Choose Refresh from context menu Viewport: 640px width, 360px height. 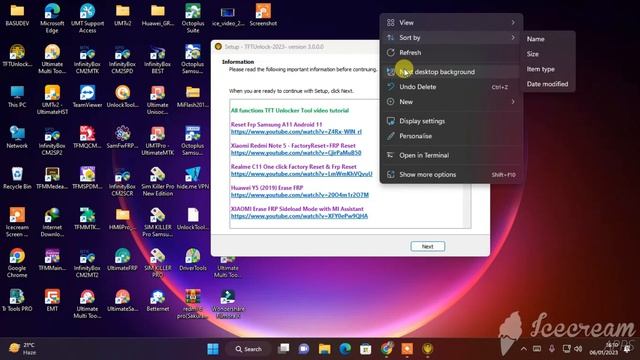tap(451, 53)
